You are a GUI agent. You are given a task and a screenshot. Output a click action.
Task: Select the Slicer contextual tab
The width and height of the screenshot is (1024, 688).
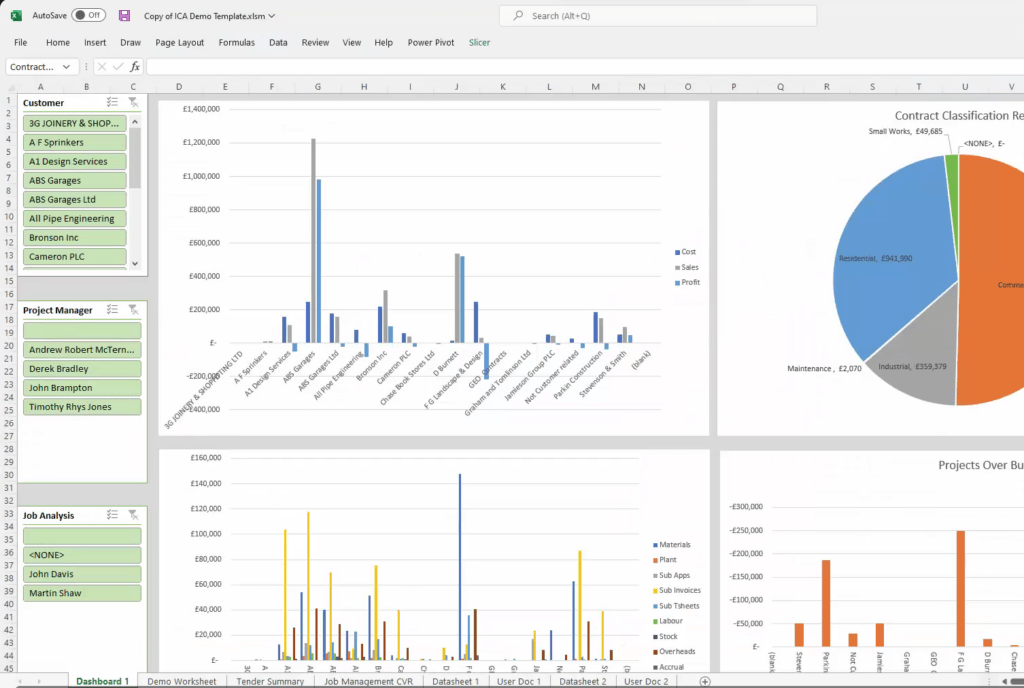click(x=479, y=42)
